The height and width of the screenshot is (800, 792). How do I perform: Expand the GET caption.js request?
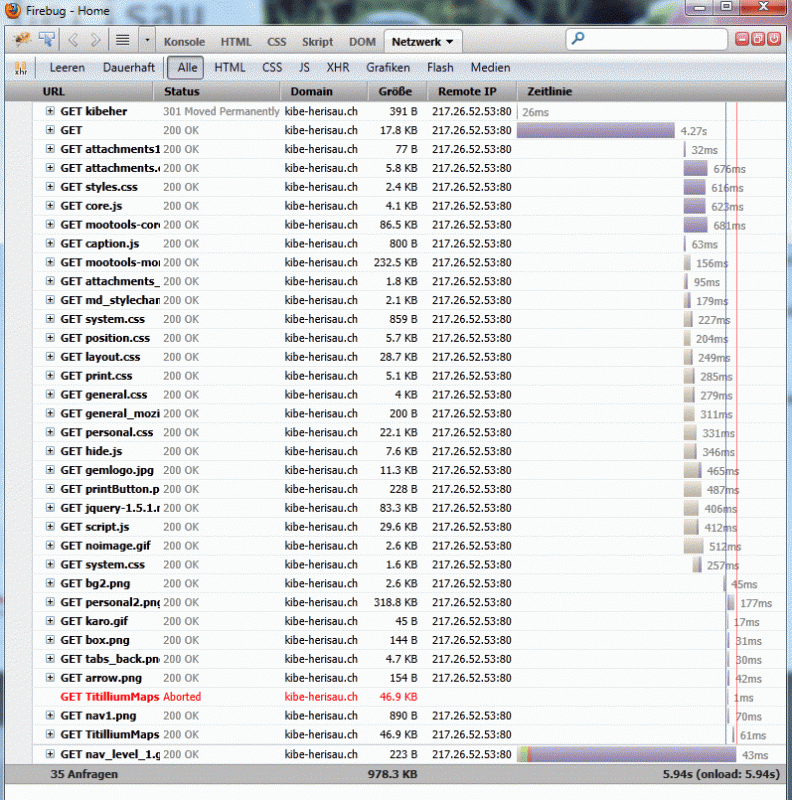(50, 243)
